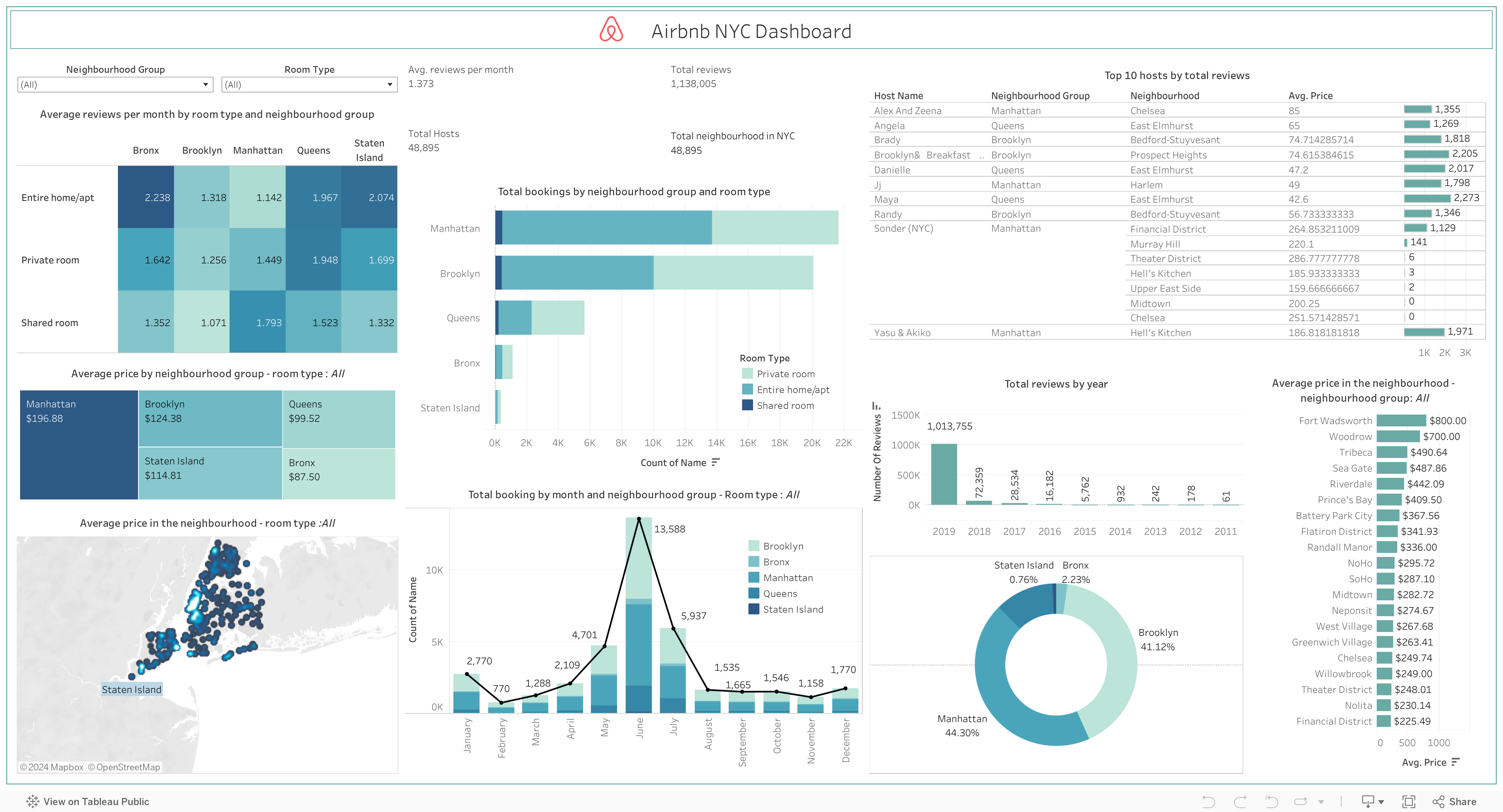Open the Room Type filter dropdown
Screen dimensions: 1503x812
coord(309,85)
